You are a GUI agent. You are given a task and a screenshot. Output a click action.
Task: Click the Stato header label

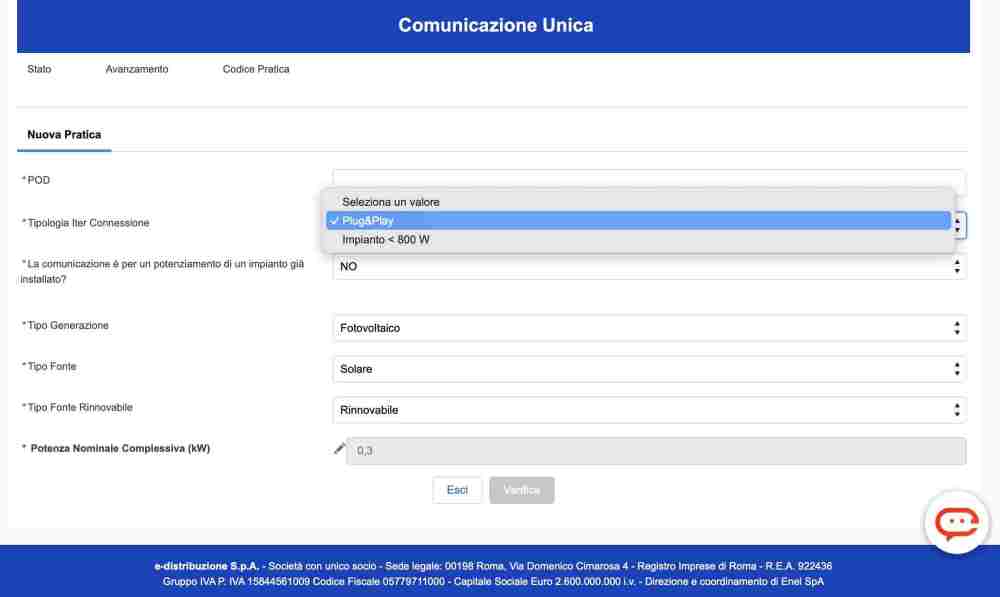[39, 69]
